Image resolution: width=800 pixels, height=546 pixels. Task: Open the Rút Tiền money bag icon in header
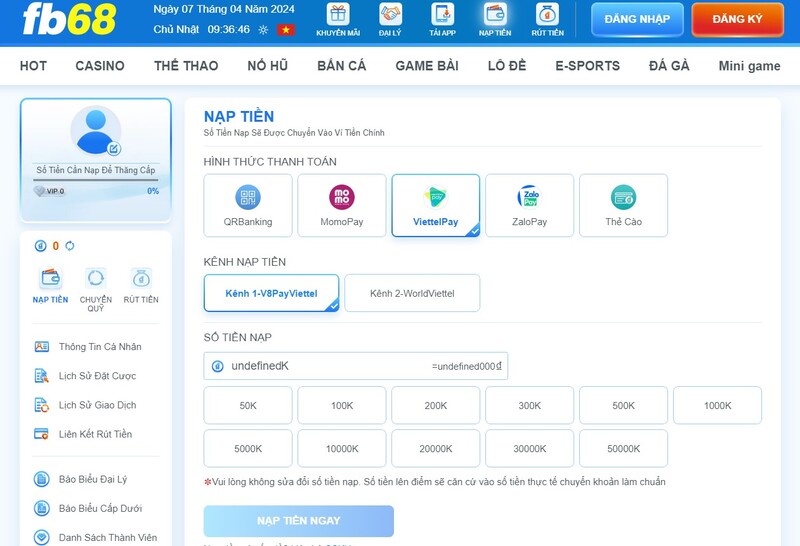tap(547, 14)
